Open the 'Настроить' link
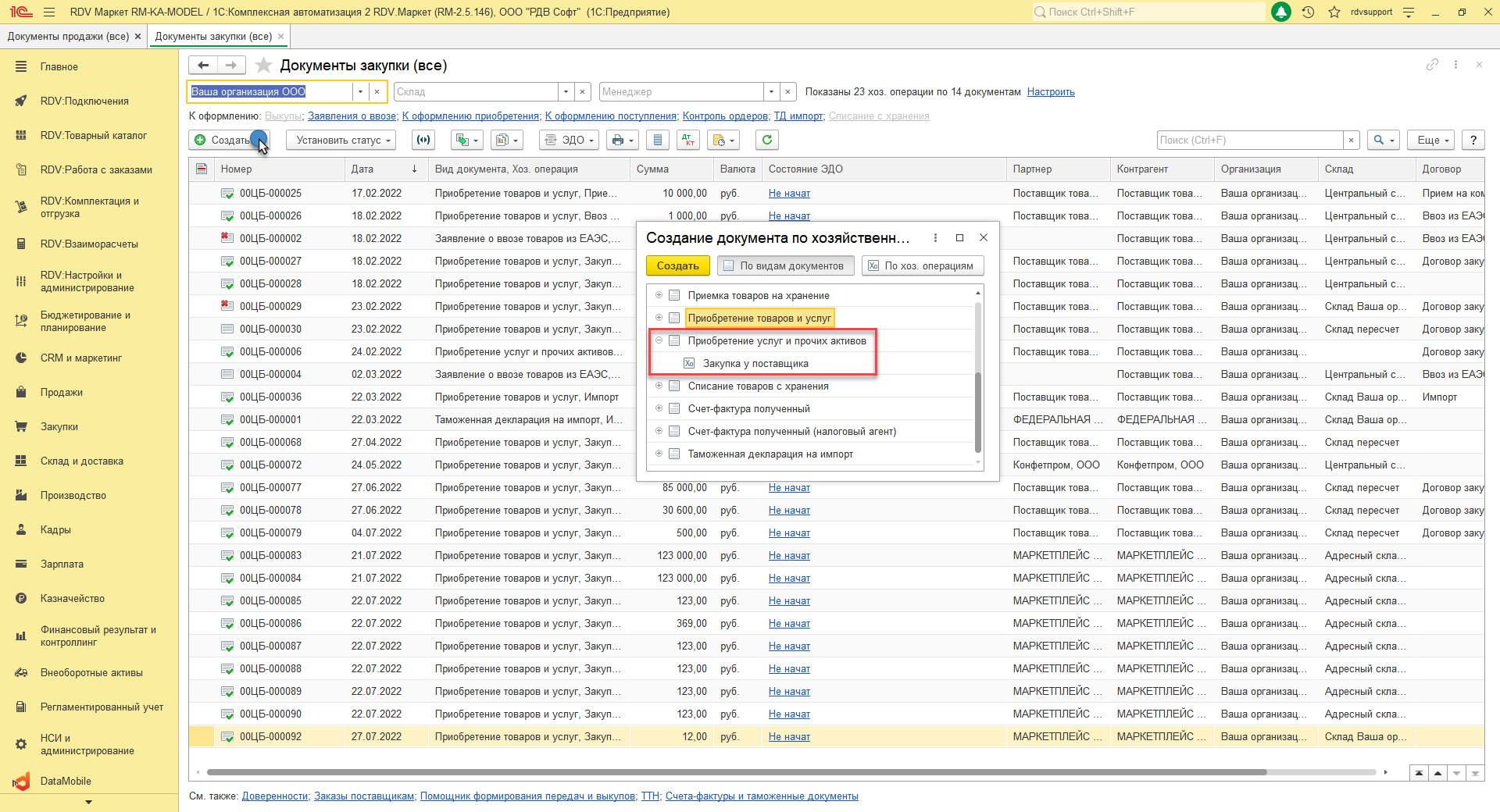The image size is (1500, 812). [1050, 91]
